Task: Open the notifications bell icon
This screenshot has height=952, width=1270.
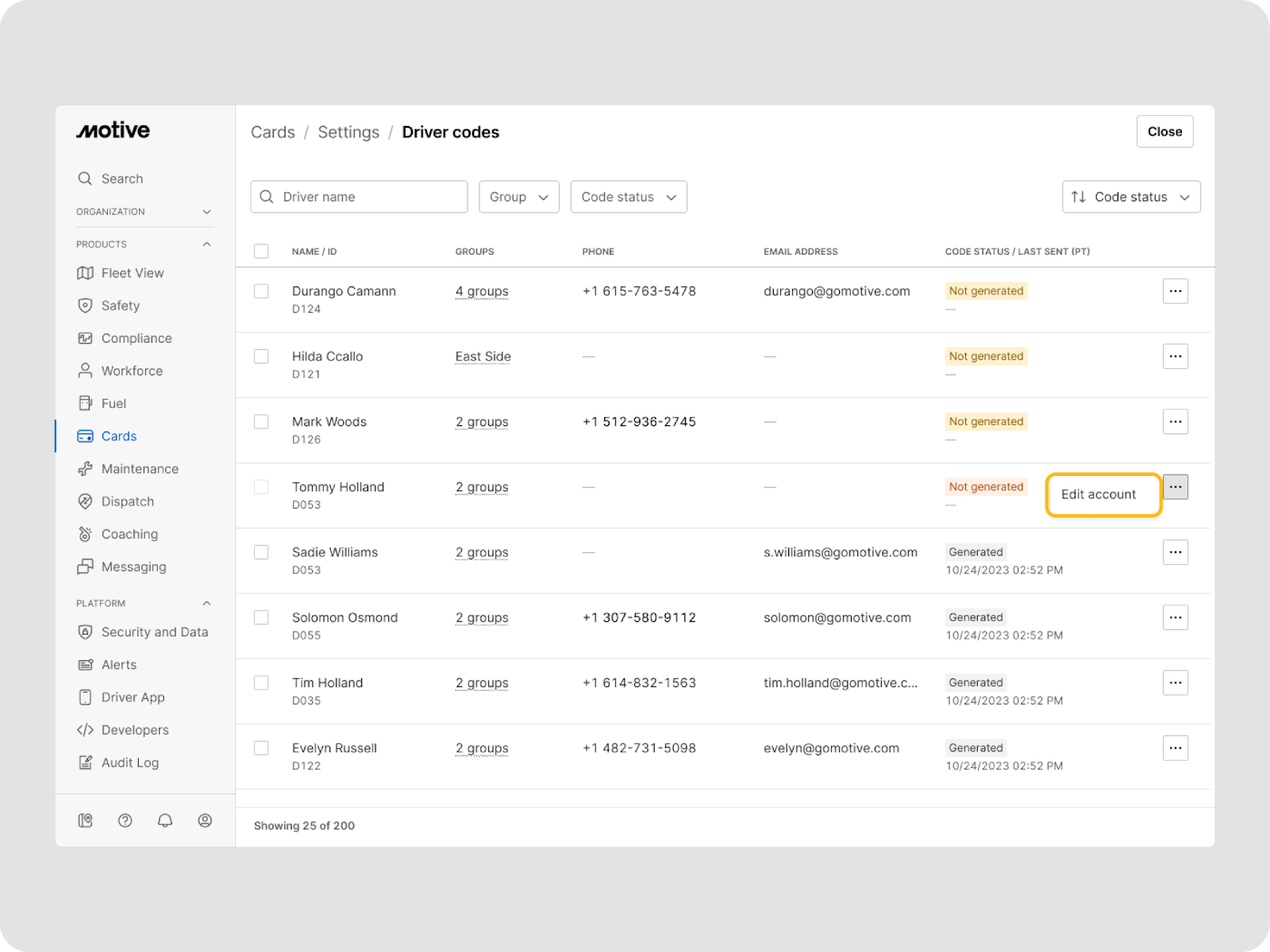Action: pyautogui.click(x=165, y=820)
